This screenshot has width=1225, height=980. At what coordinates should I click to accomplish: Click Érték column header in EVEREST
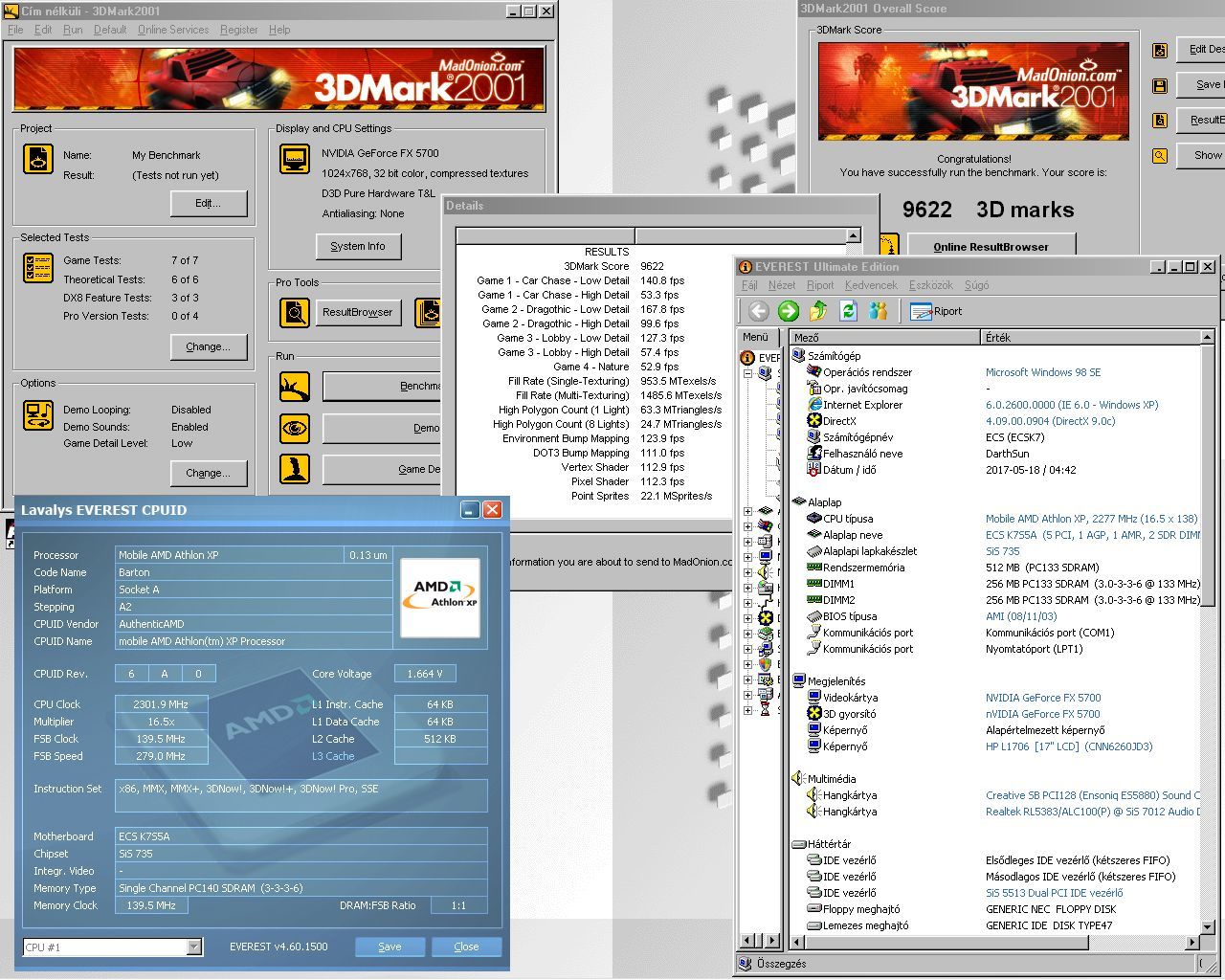pos(1091,338)
